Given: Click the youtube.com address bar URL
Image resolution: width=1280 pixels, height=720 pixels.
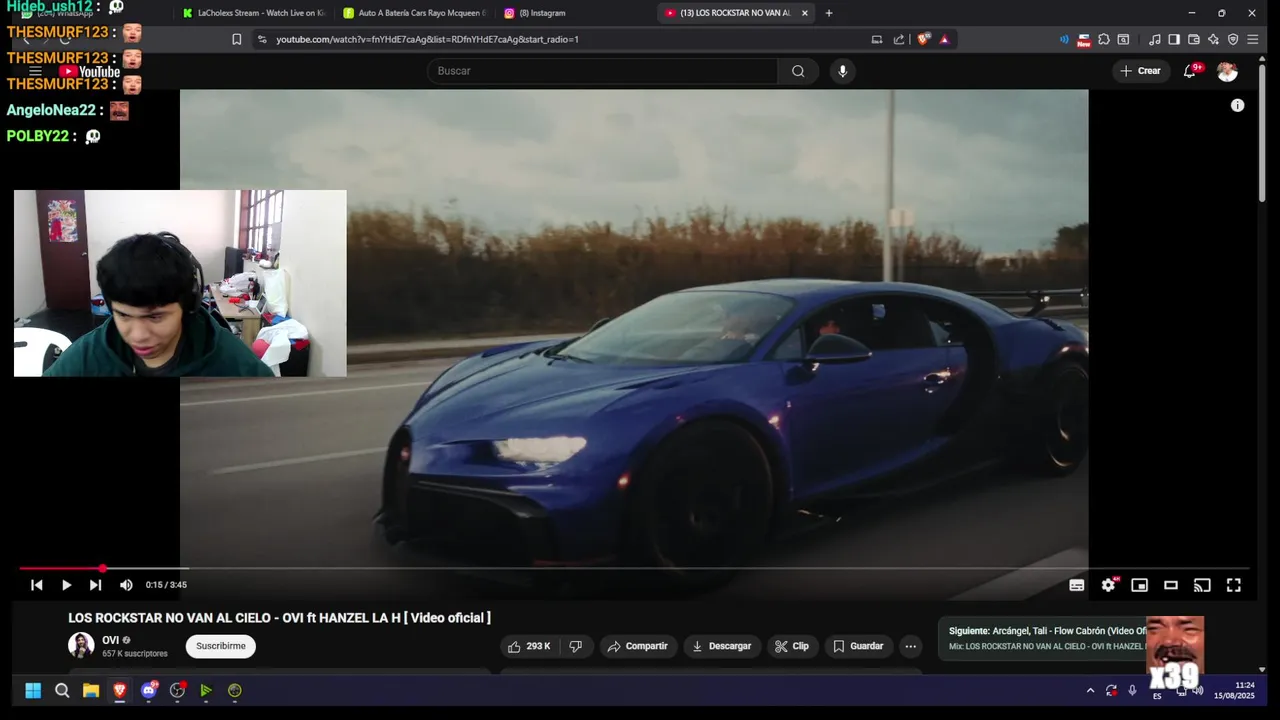Looking at the screenshot, I should tap(427, 39).
